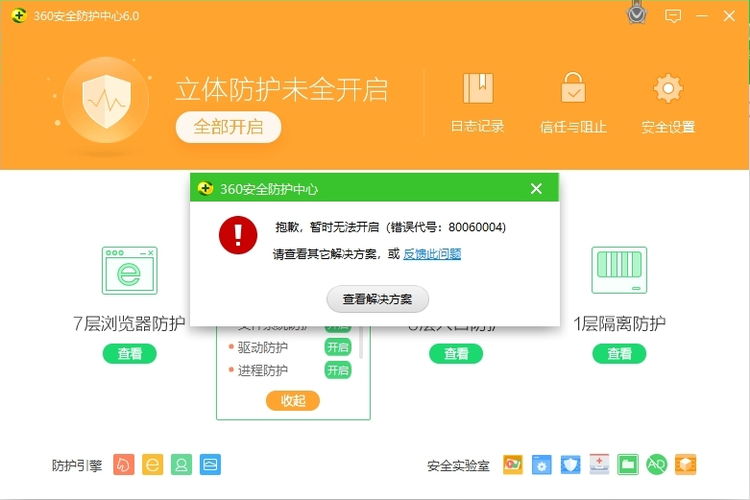Click the 1层隔离防护 label
The width and height of the screenshot is (750, 500).
tap(619, 323)
